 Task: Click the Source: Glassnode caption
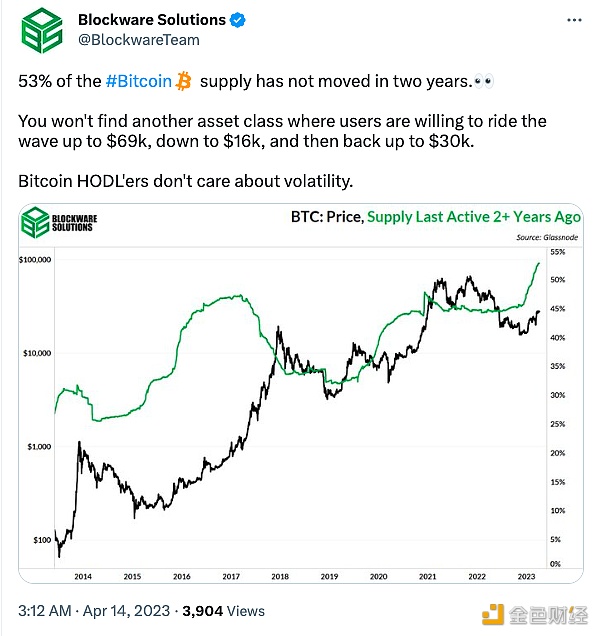[x=547, y=237]
